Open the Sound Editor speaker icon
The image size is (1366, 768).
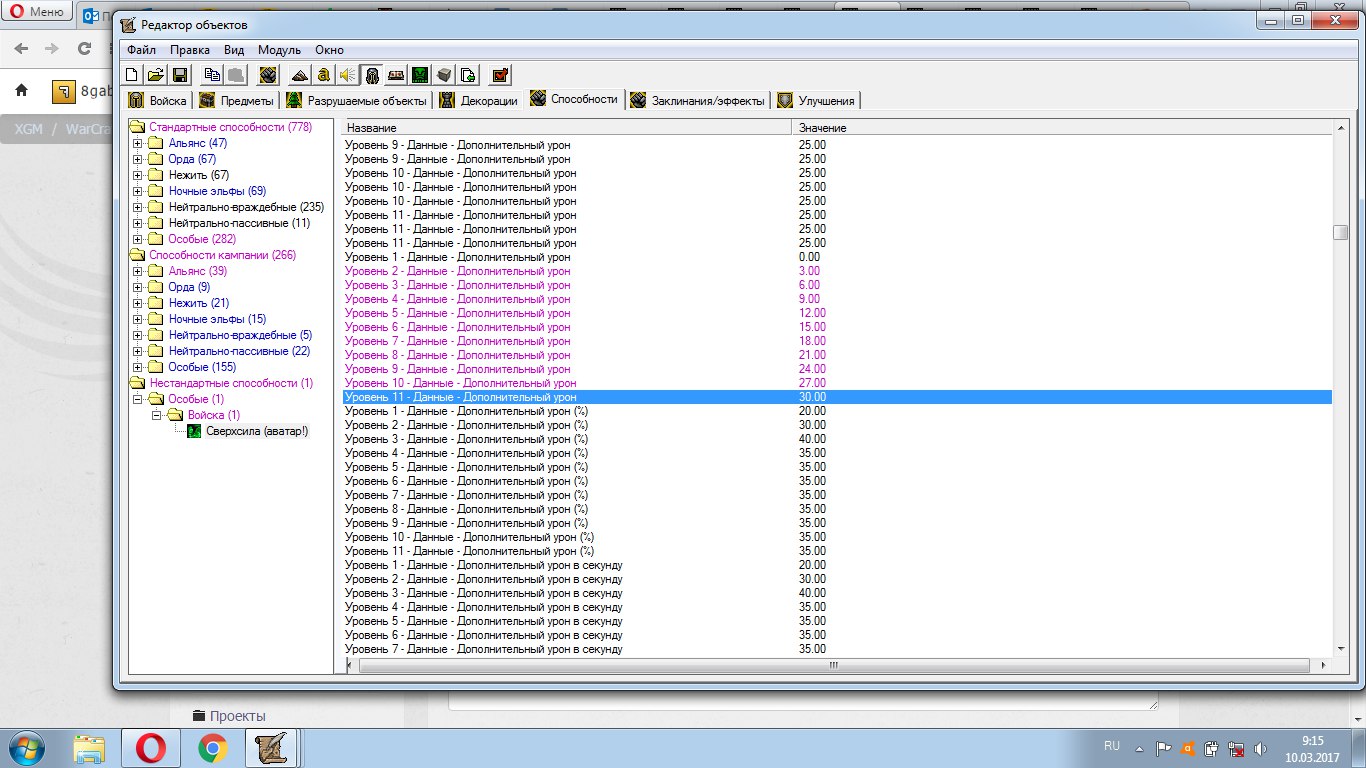[348, 74]
